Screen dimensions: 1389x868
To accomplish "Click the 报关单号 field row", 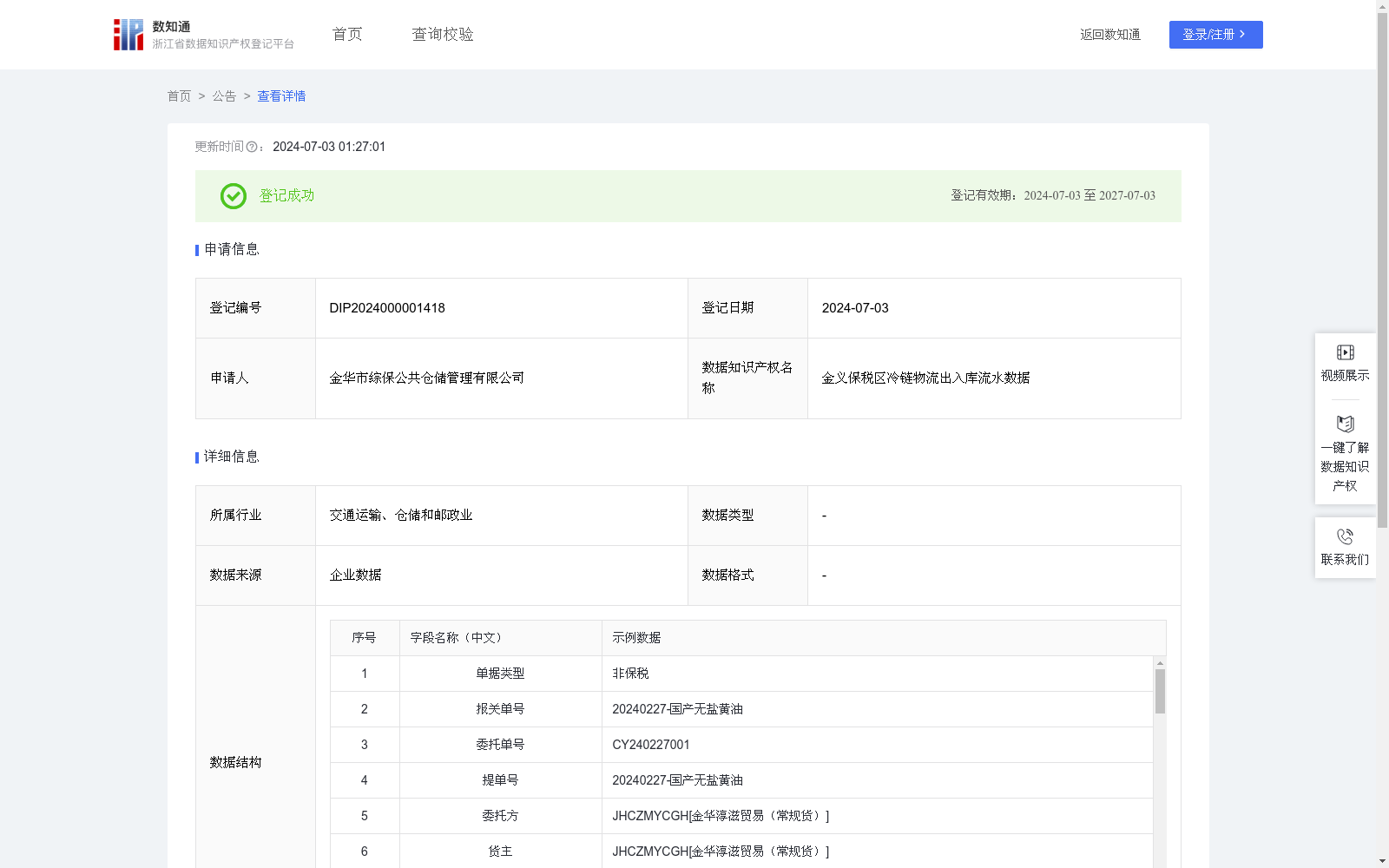I will (741, 709).
